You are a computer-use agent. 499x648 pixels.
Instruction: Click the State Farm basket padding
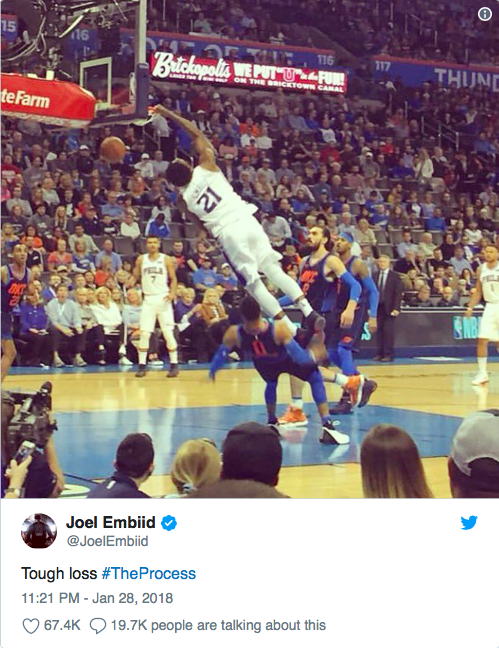click(48, 98)
